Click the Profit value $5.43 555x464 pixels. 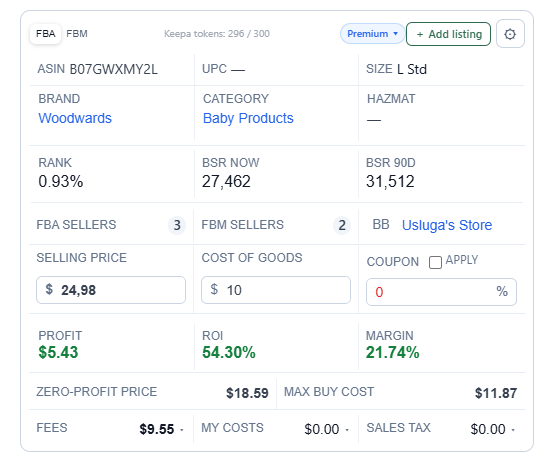(x=58, y=352)
